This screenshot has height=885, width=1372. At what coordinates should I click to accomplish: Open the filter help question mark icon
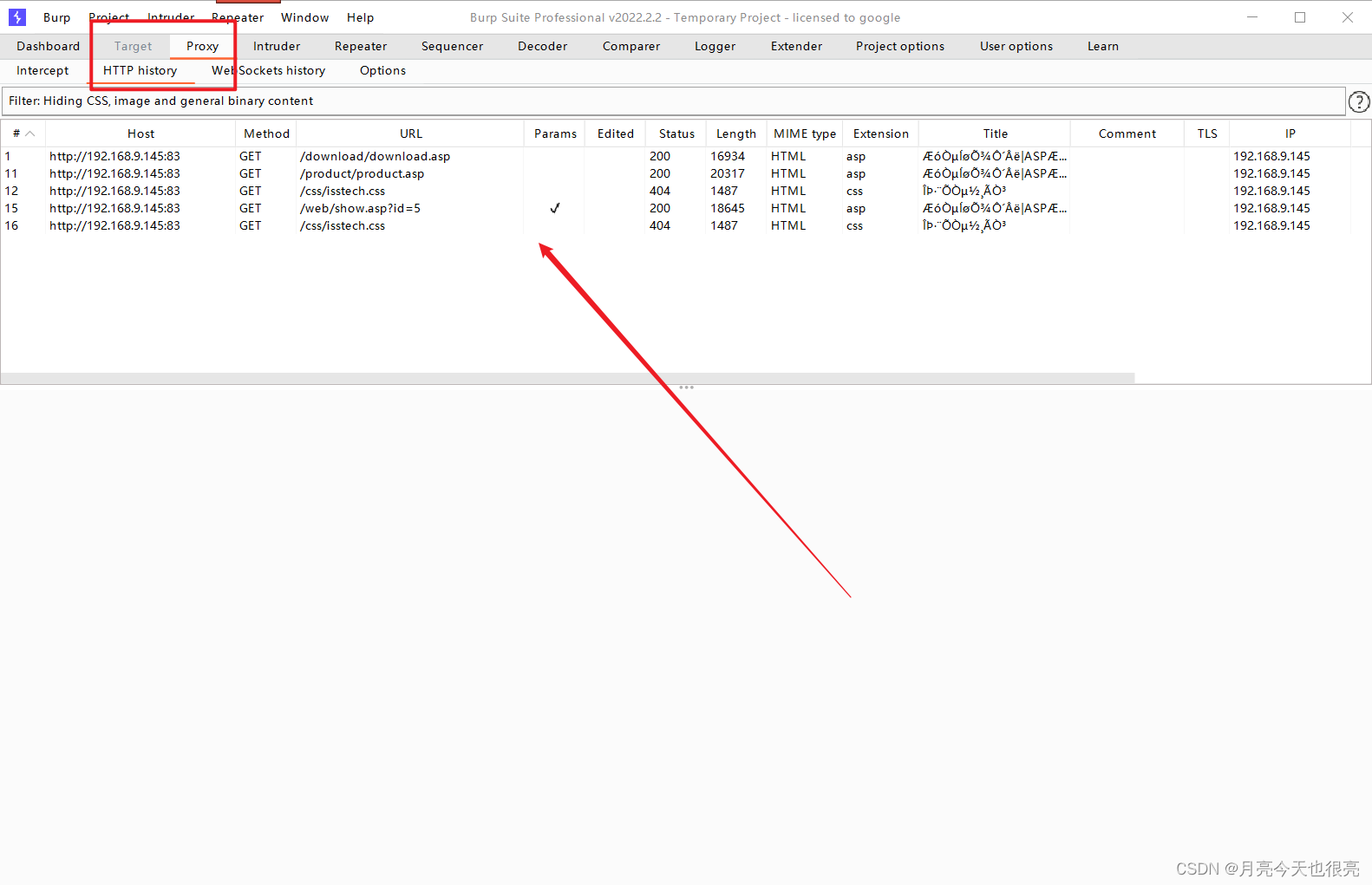[x=1359, y=102]
